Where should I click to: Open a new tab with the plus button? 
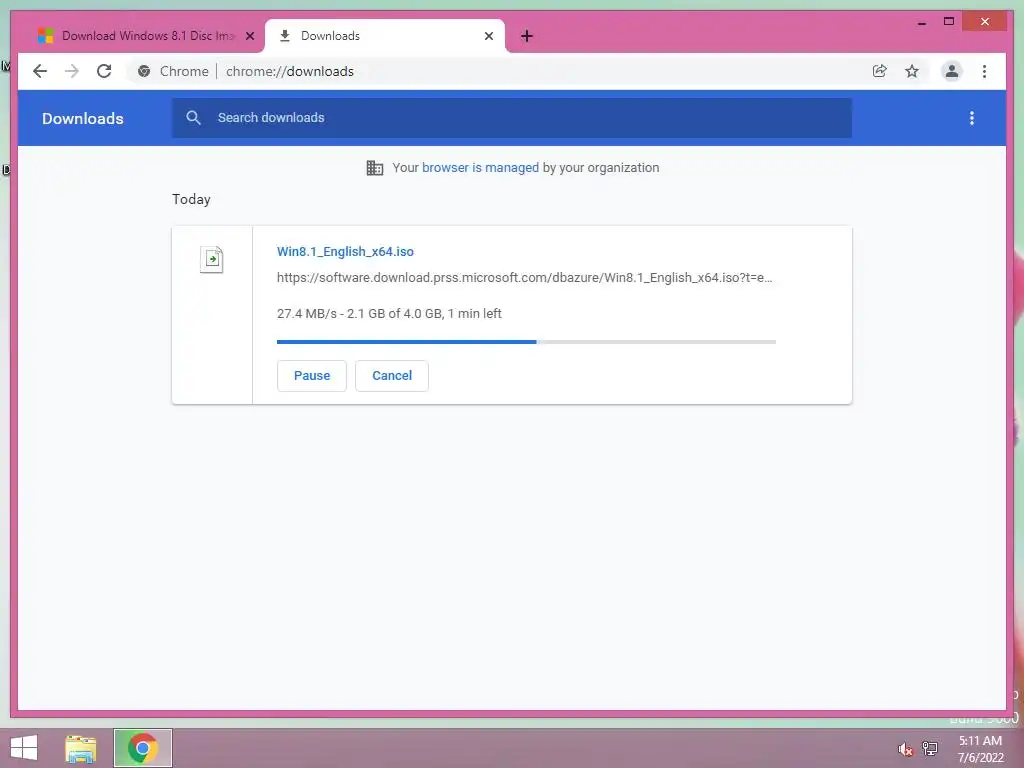(x=527, y=36)
